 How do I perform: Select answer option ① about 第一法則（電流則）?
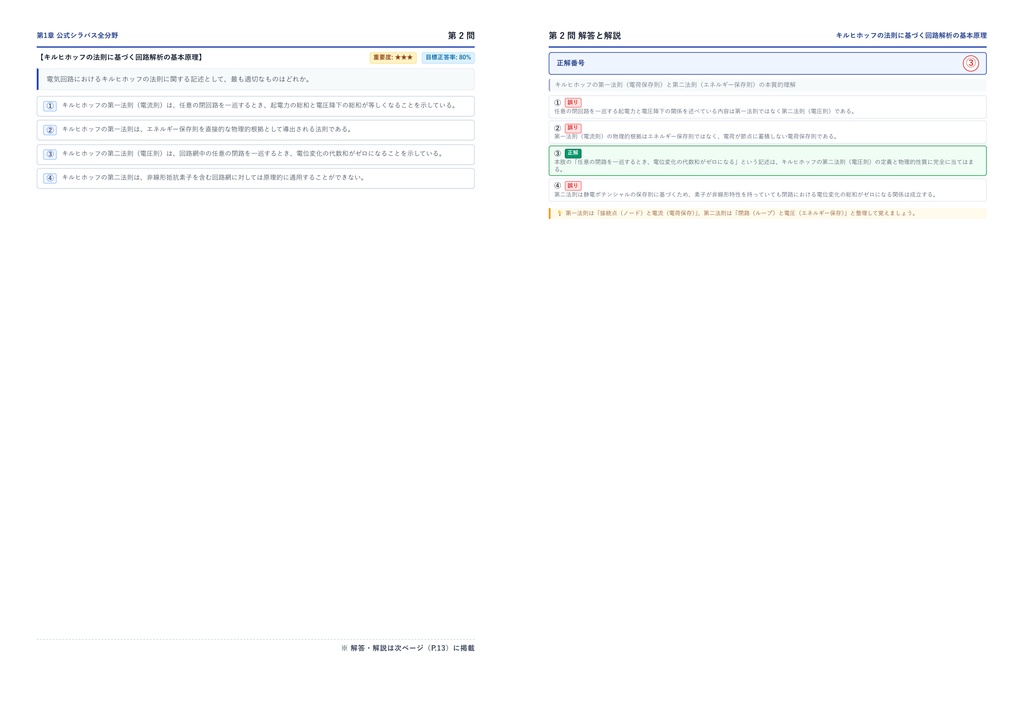(x=255, y=106)
